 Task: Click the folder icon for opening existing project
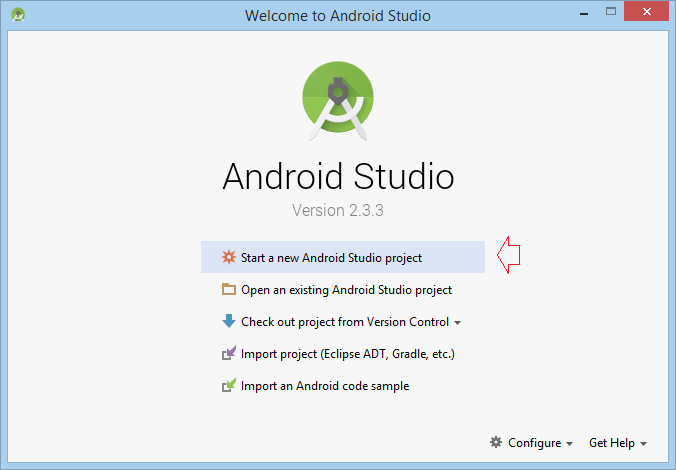[229, 289]
